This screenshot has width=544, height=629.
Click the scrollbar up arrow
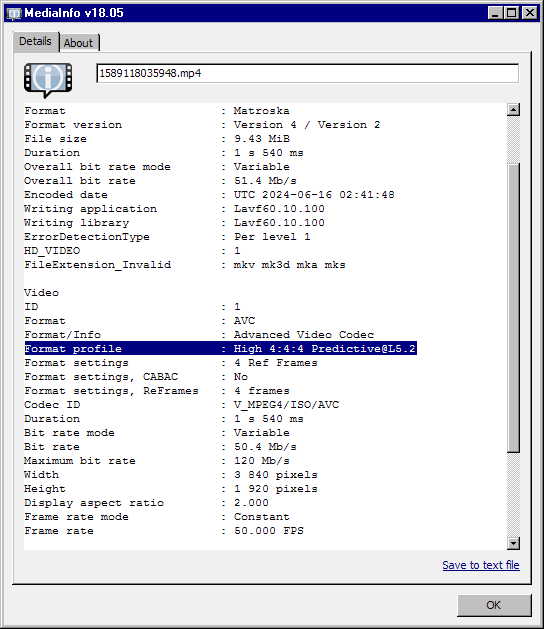pos(513,110)
